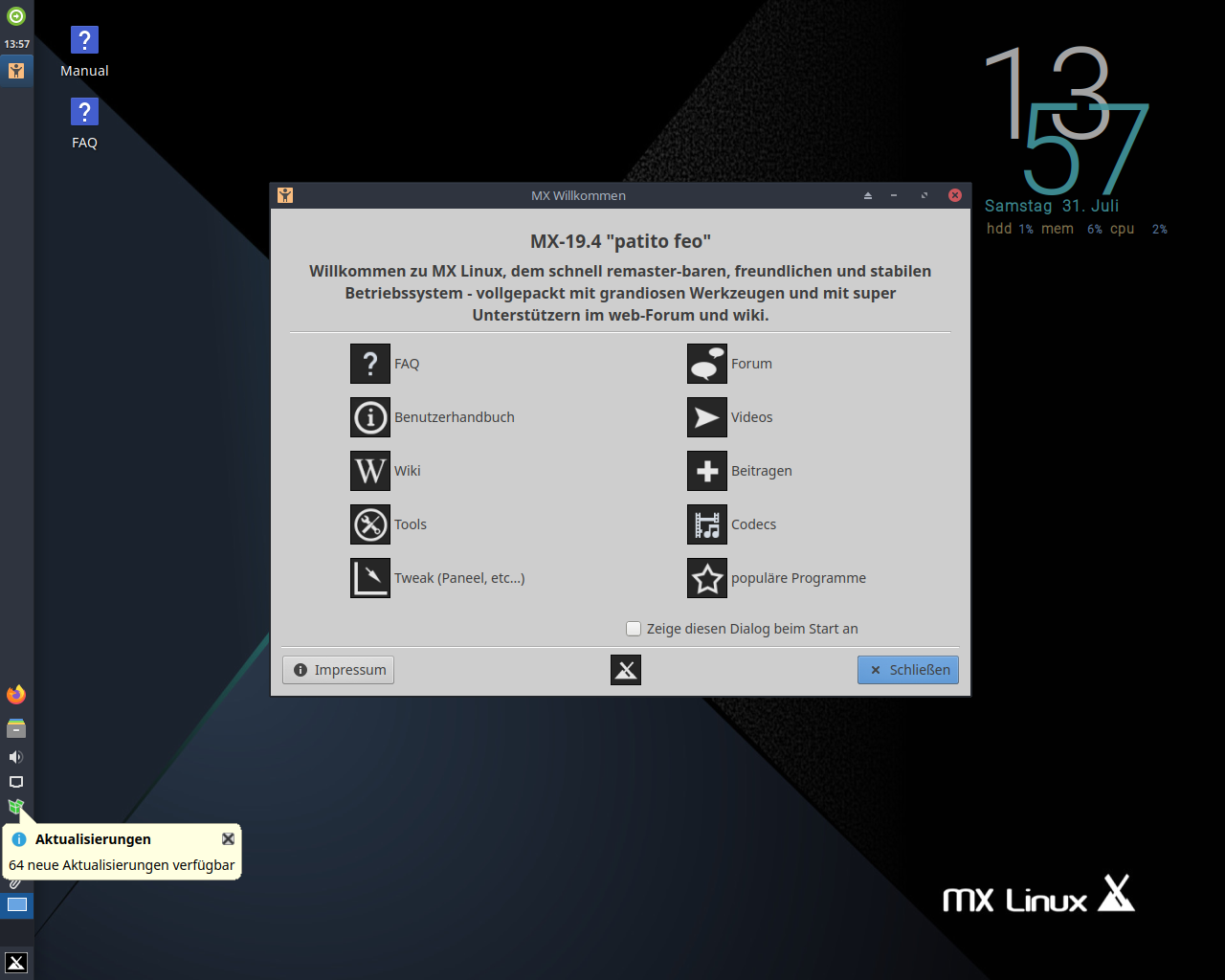The height and width of the screenshot is (980, 1225).
Task: Click the volume speaker panel icon
Action: [x=16, y=757]
